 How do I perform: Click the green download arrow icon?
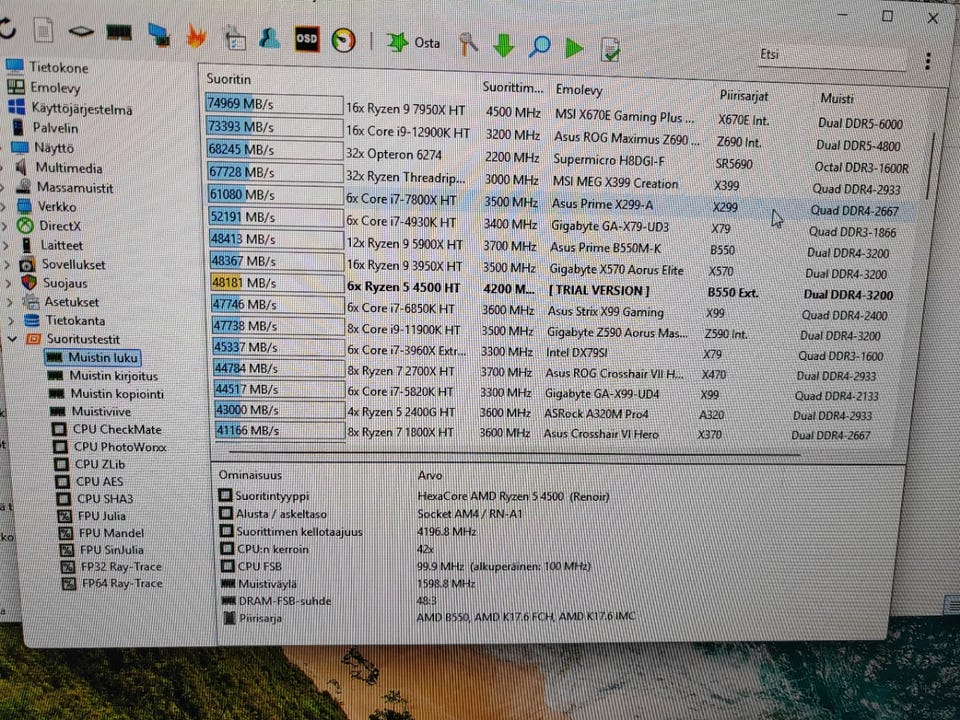click(504, 45)
